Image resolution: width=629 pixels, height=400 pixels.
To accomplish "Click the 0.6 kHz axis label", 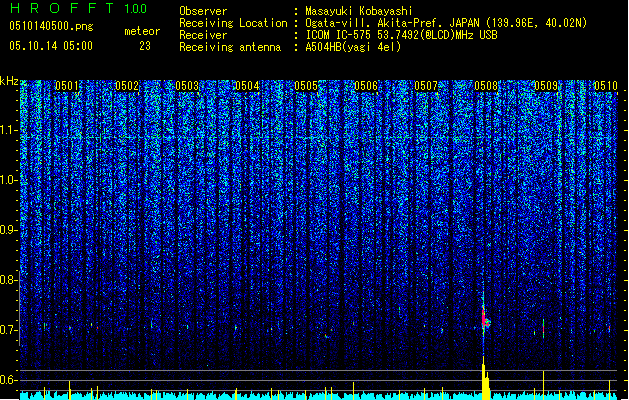I will (x=9, y=380).
